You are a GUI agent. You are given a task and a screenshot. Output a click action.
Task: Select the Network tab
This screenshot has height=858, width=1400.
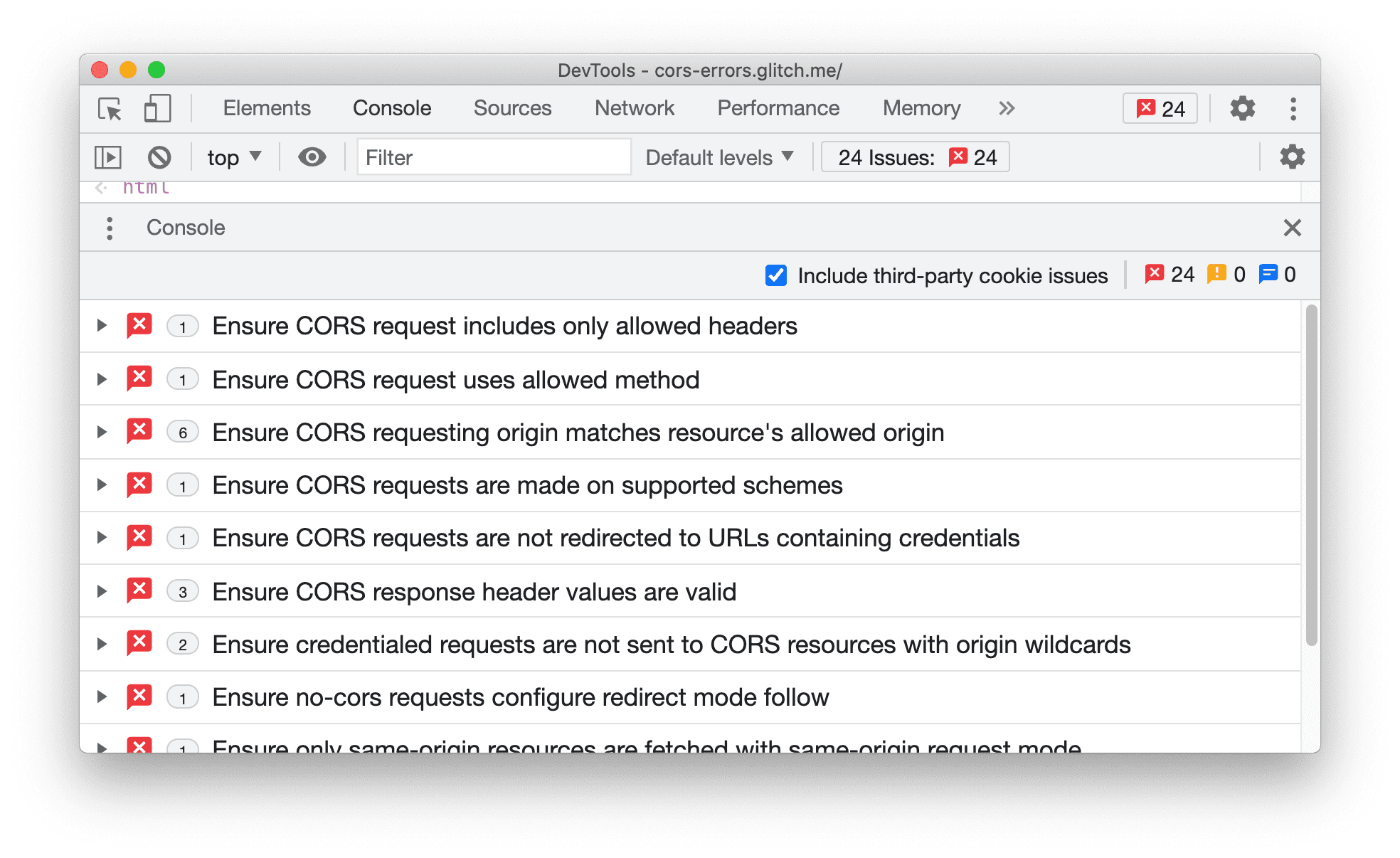635,109
